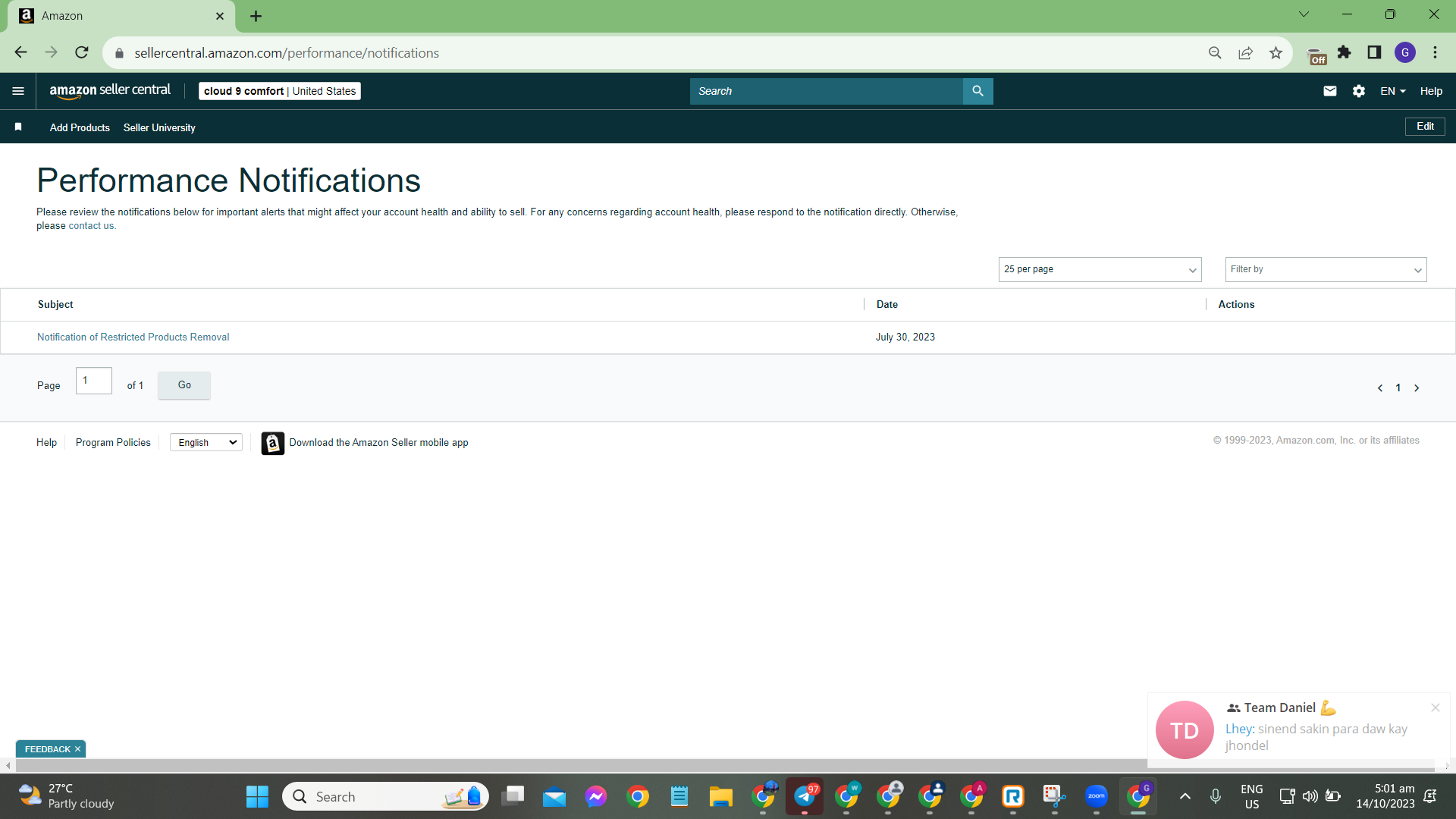Image resolution: width=1456 pixels, height=819 pixels.
Task: Open Help in the top bar
Action: [x=1431, y=91]
